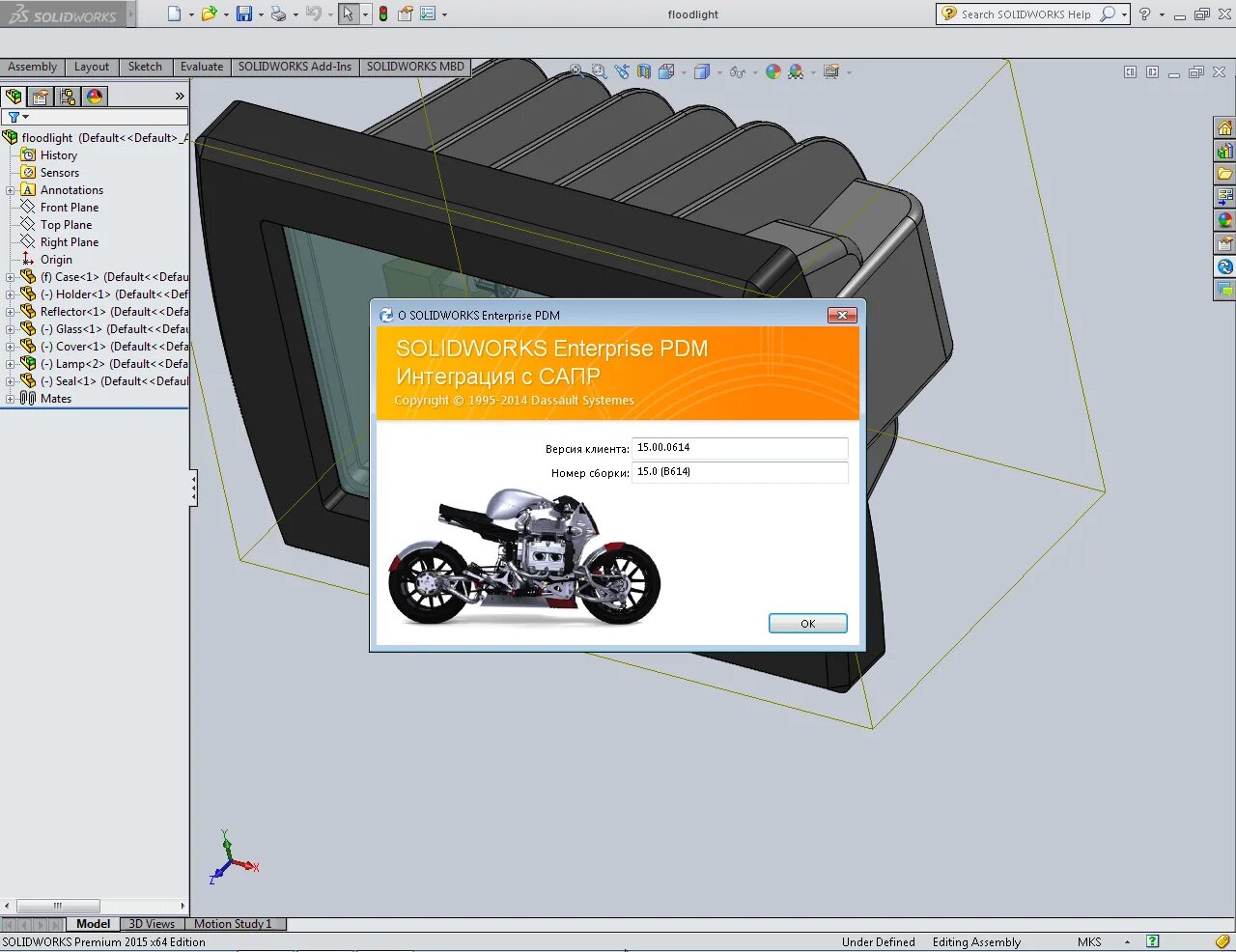Open File Properties icon in top toolbar

click(406, 14)
